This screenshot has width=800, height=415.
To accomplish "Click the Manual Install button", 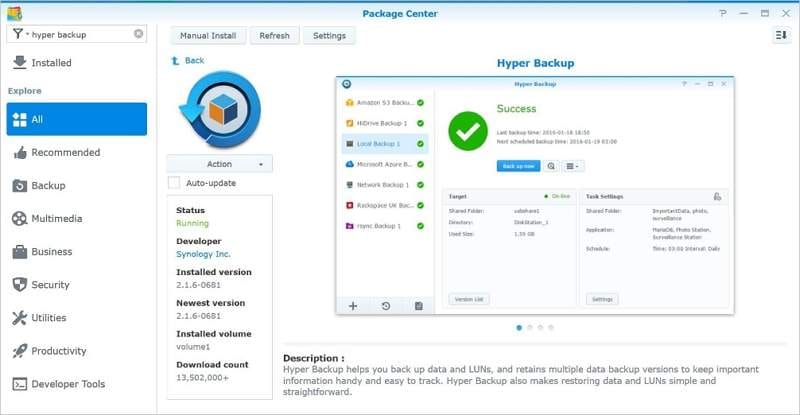I will pos(208,36).
